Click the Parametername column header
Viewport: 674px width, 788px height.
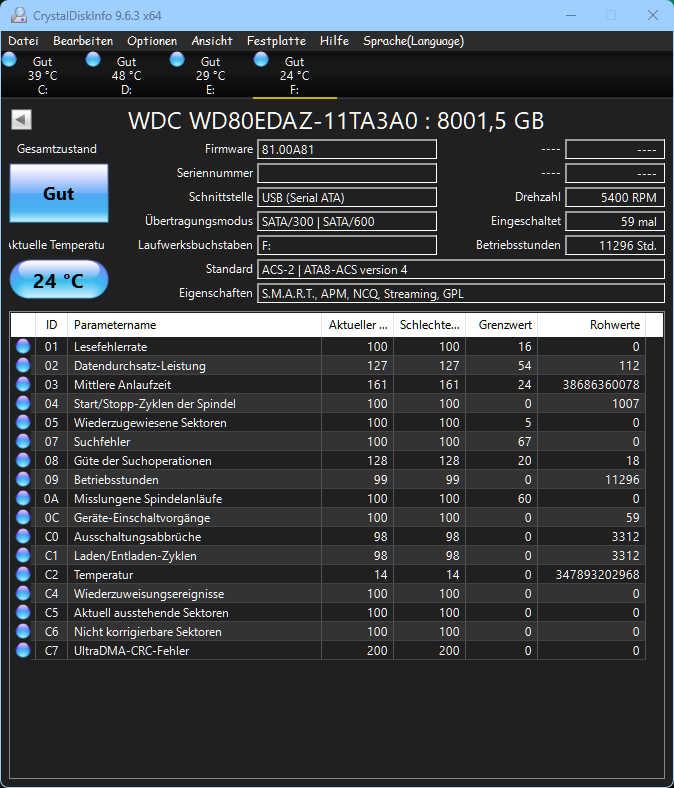click(x=195, y=325)
